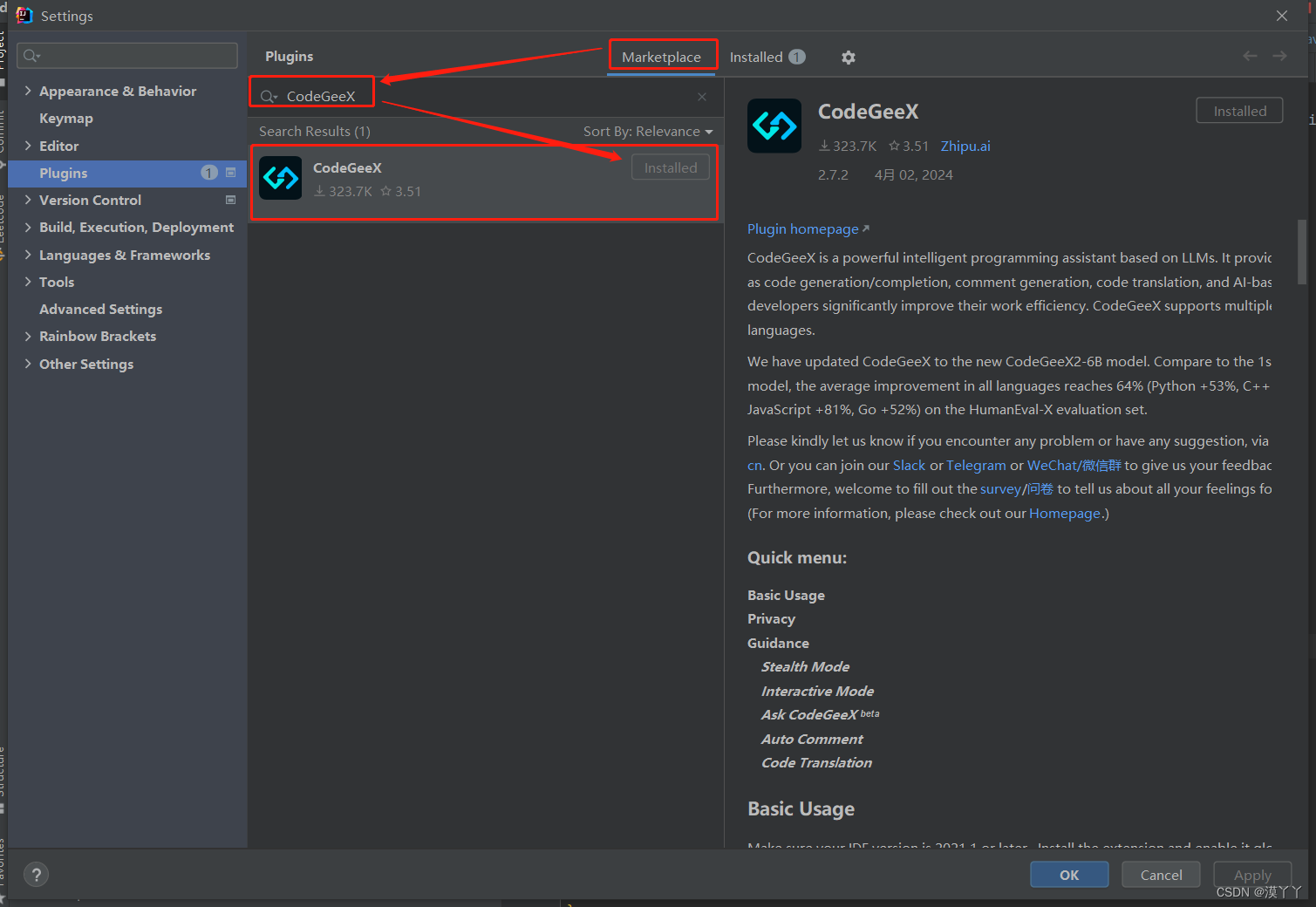Switch to the Installed tab
The image size is (1316, 907).
point(767,58)
